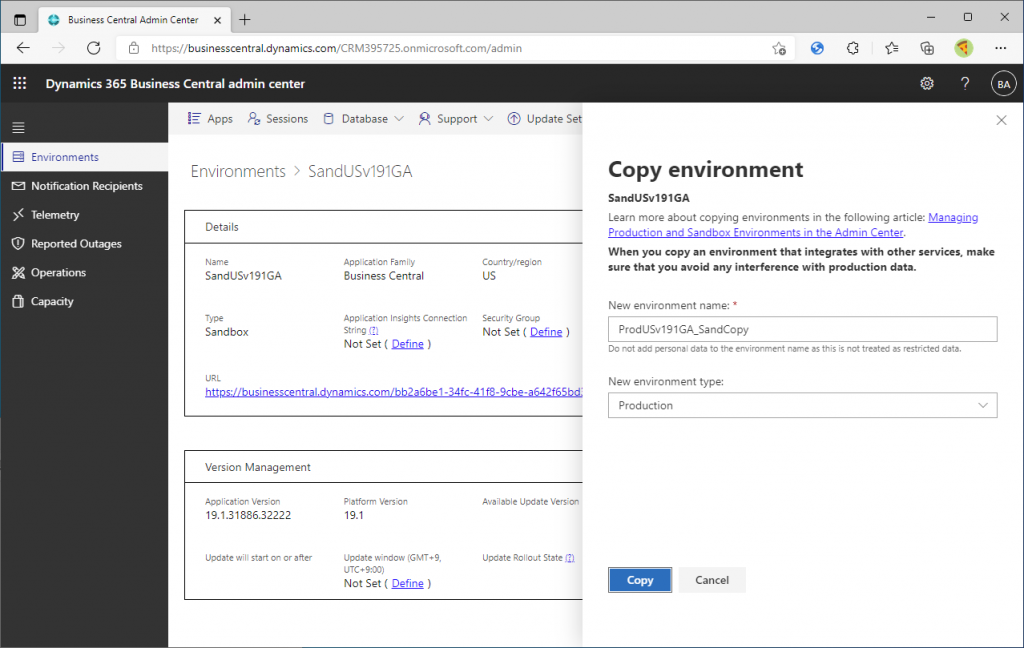Open the BA account avatar

[x=1004, y=84]
